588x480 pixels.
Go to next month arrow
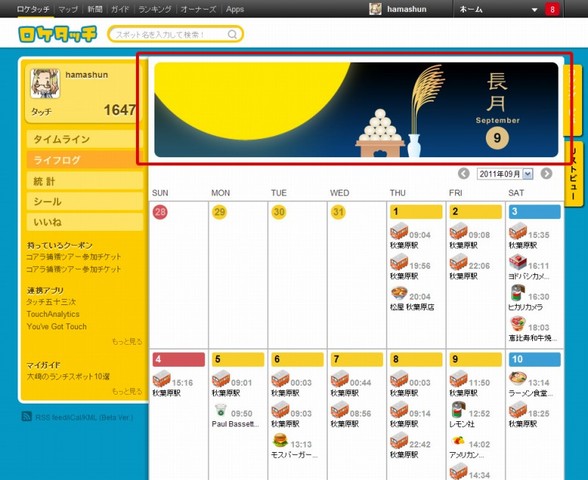point(546,174)
